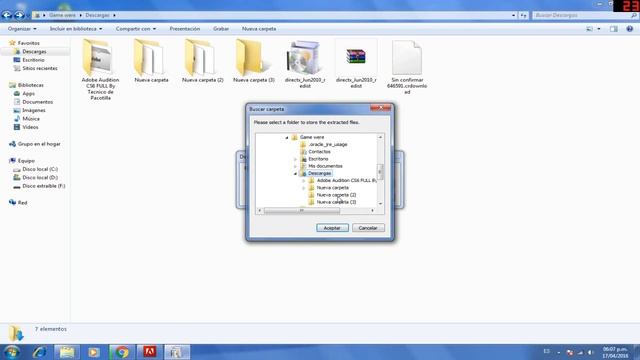The image size is (640, 360).
Task: Click horizontal scrollbar in folder tree
Action: coord(302,211)
